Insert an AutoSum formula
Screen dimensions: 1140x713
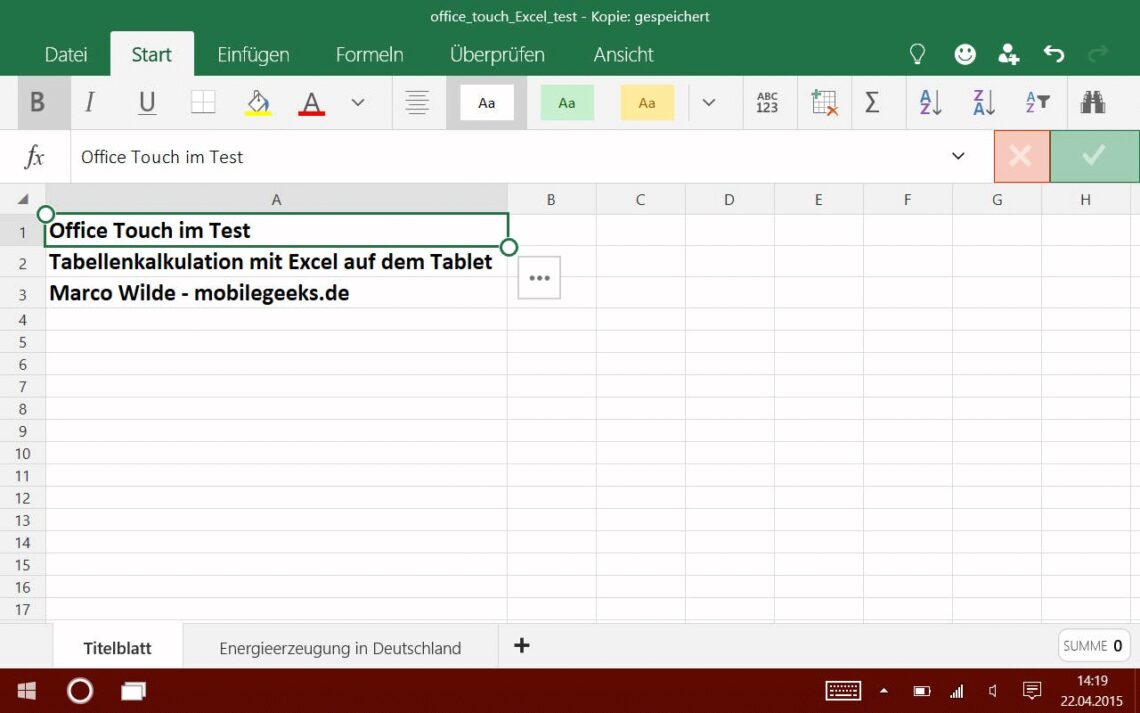[x=874, y=102]
